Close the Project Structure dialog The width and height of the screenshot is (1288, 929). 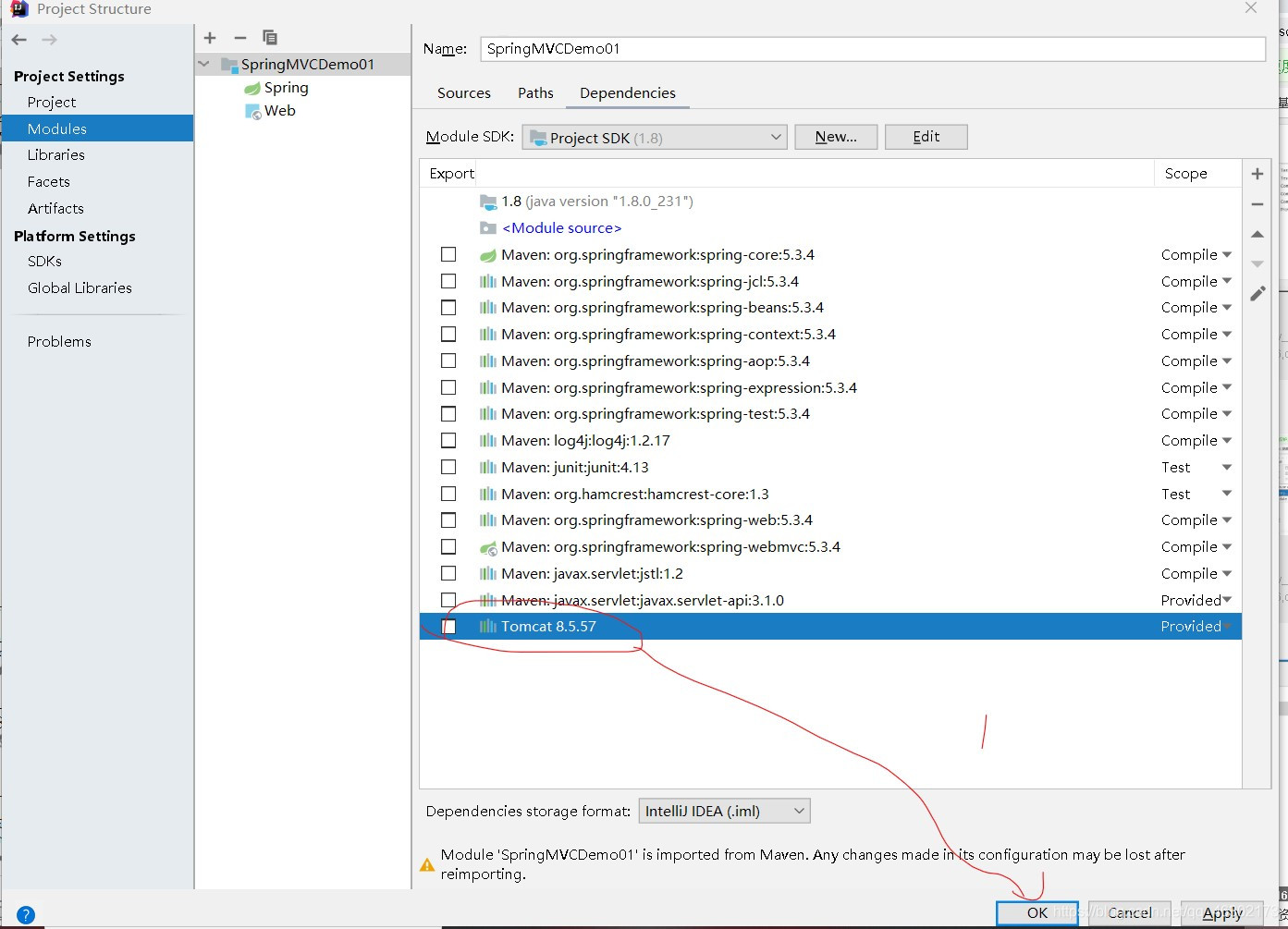[1251, 8]
